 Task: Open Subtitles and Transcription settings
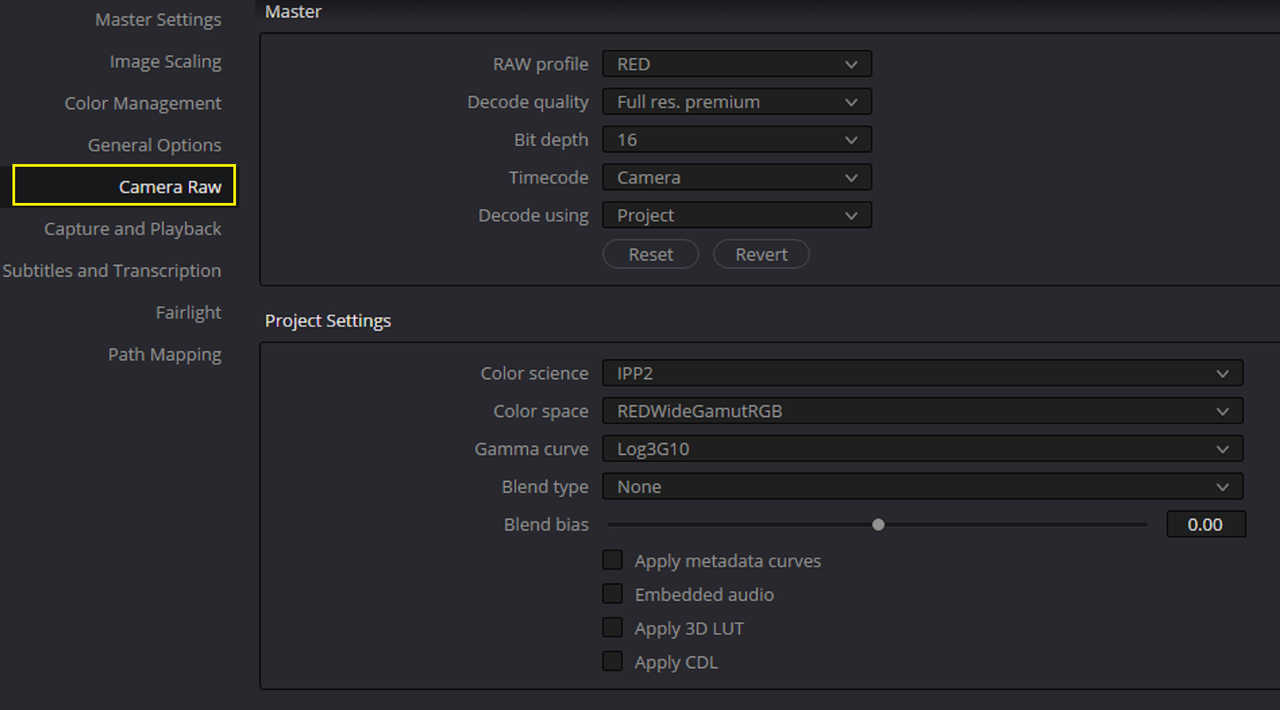coord(111,271)
